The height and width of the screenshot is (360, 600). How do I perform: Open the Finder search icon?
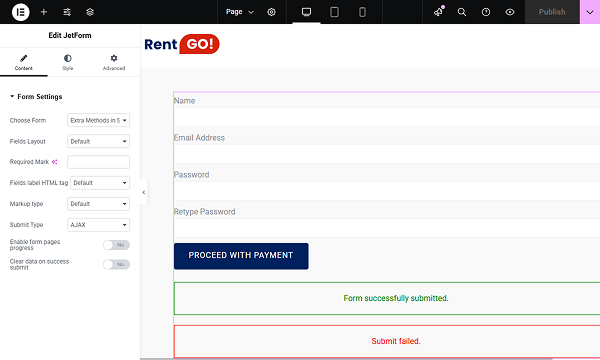click(462, 12)
